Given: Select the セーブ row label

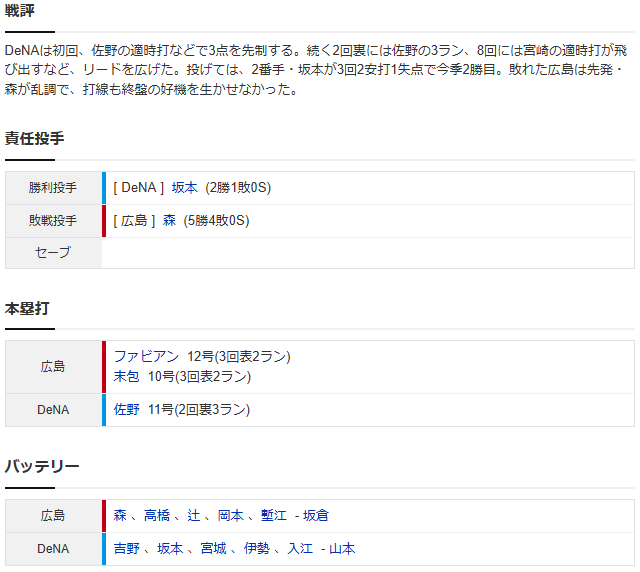Looking at the screenshot, I should point(53,253).
